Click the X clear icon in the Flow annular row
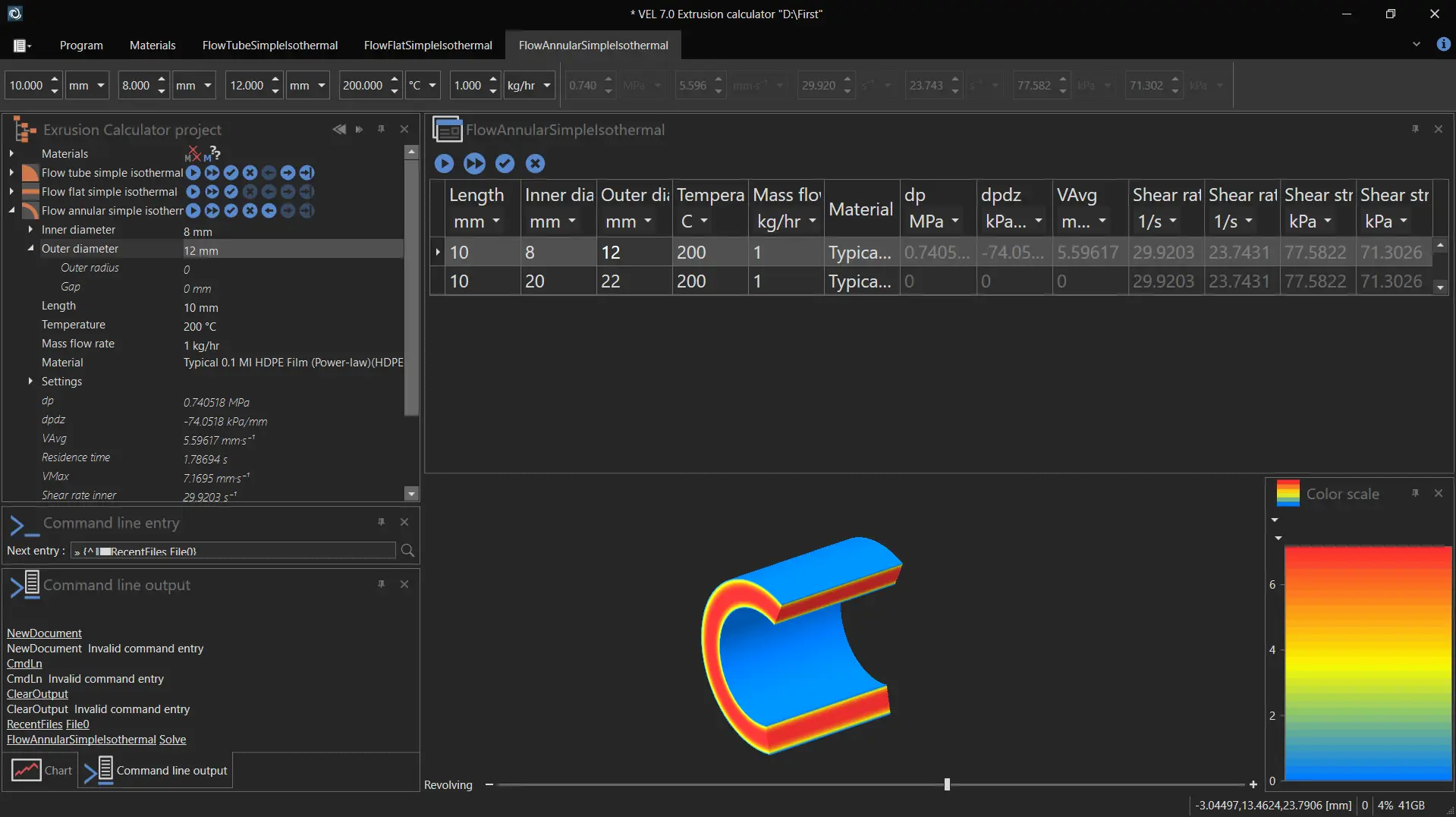This screenshot has width=1456, height=817. (x=250, y=211)
